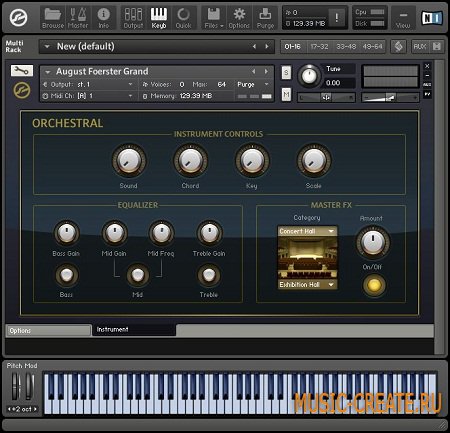Open the KSP multi script editor icon
Screen dimensions: 450x433
(x=398, y=47)
